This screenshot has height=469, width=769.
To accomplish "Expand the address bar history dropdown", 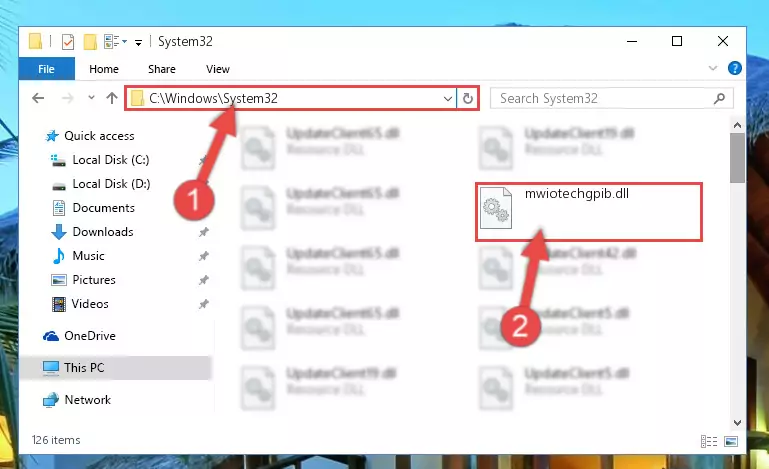I will pyautogui.click(x=447, y=99).
